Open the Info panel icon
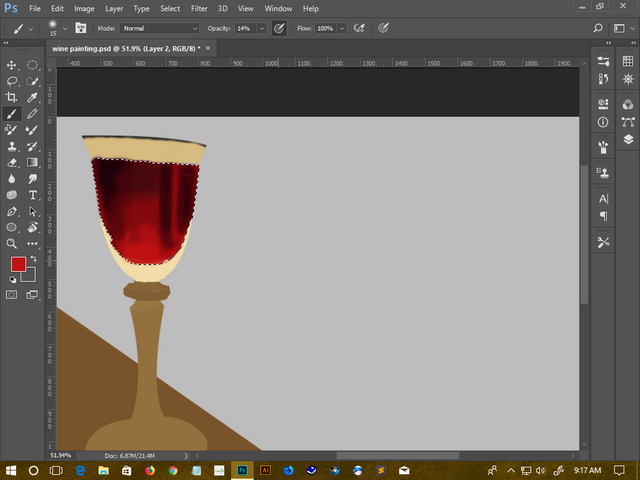 tap(603, 122)
